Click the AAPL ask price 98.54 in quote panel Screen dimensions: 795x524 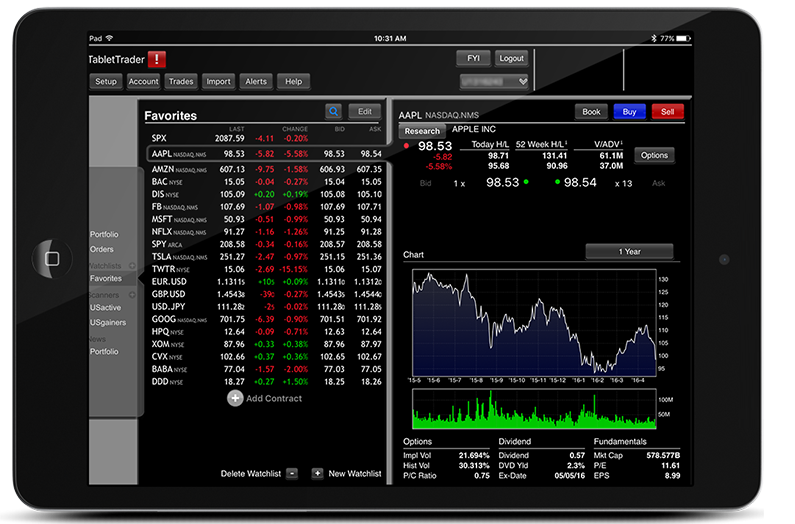580,183
